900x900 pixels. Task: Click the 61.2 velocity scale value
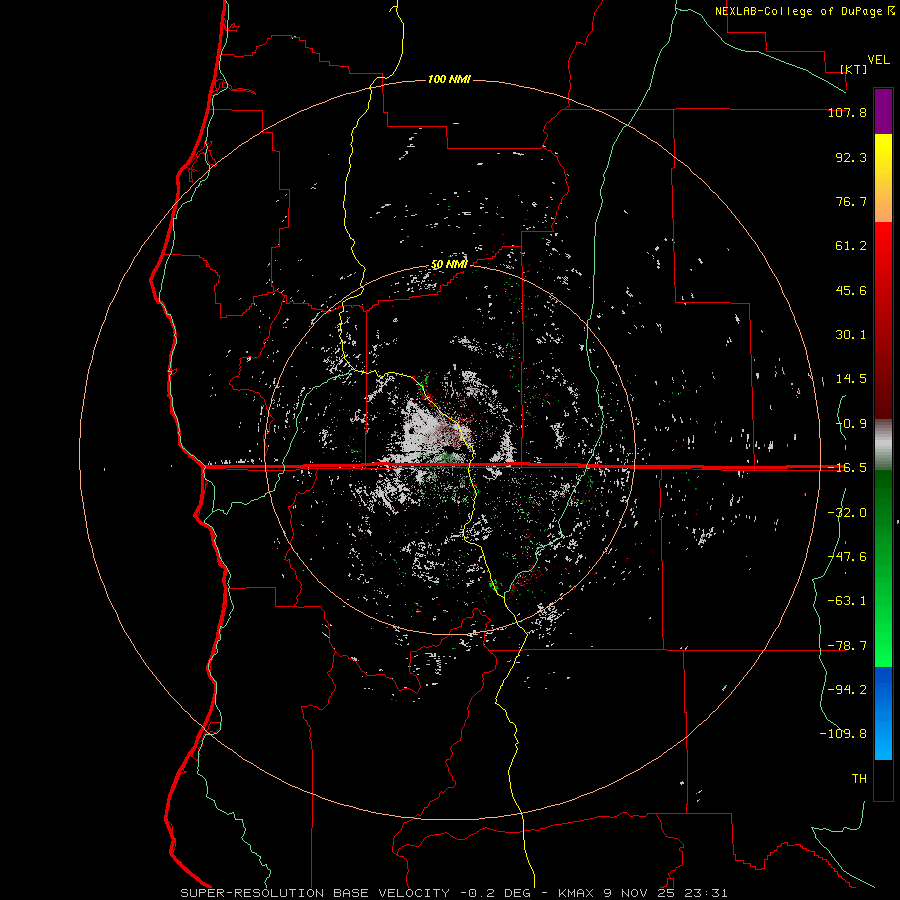pos(851,246)
